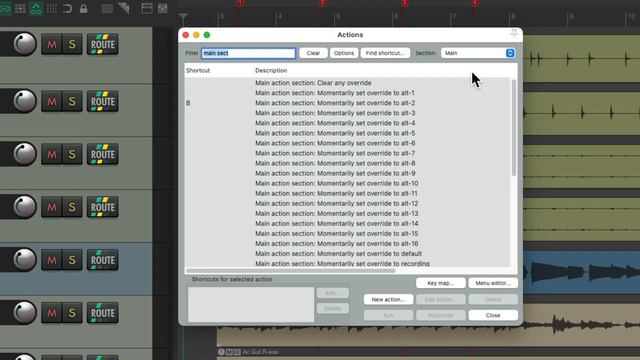
Task: Select the blue waveform item on selected track
Action: pyautogui.click(x=582, y=271)
